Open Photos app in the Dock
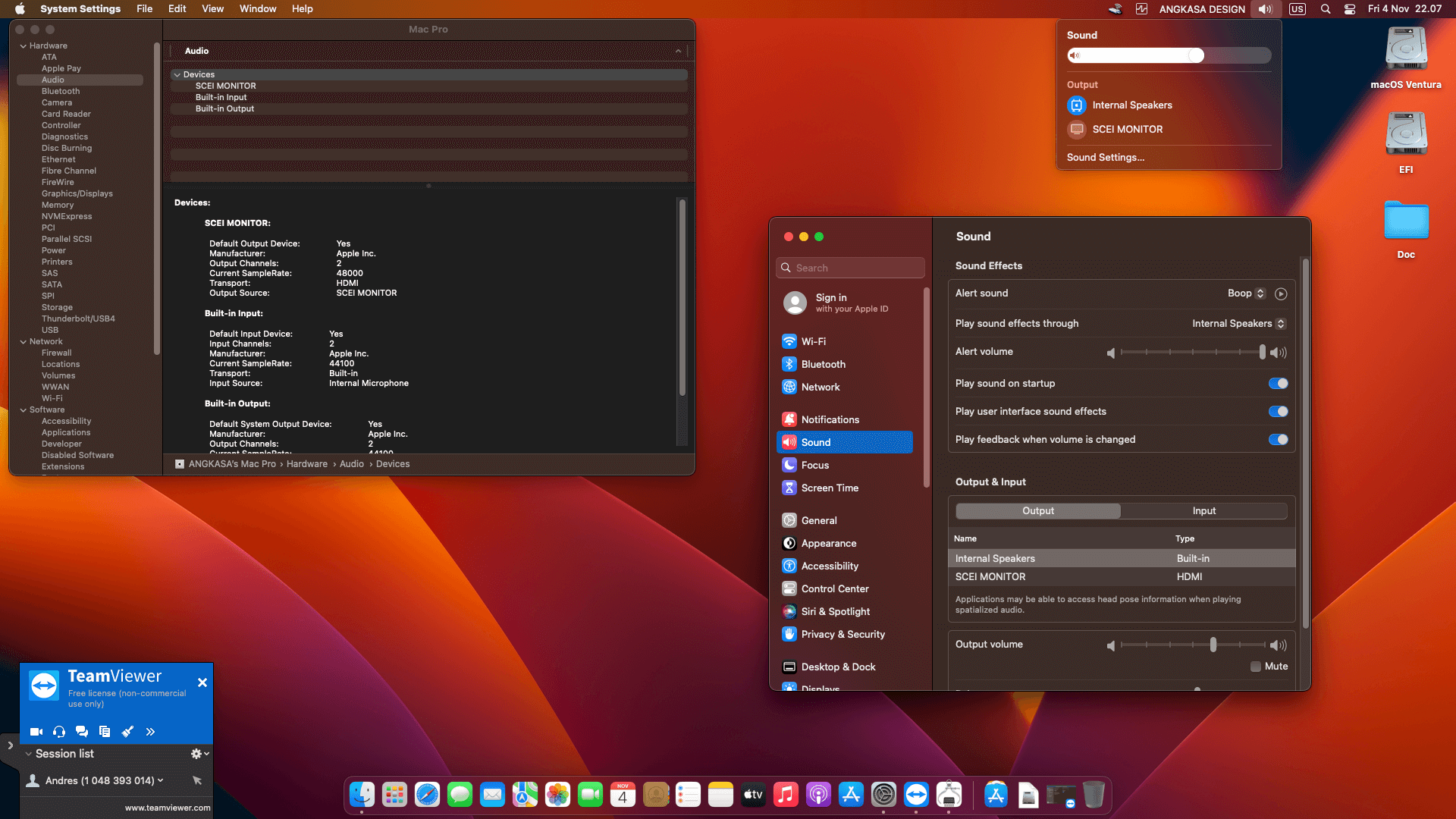Screen dimensions: 1456x819 pos(557,794)
